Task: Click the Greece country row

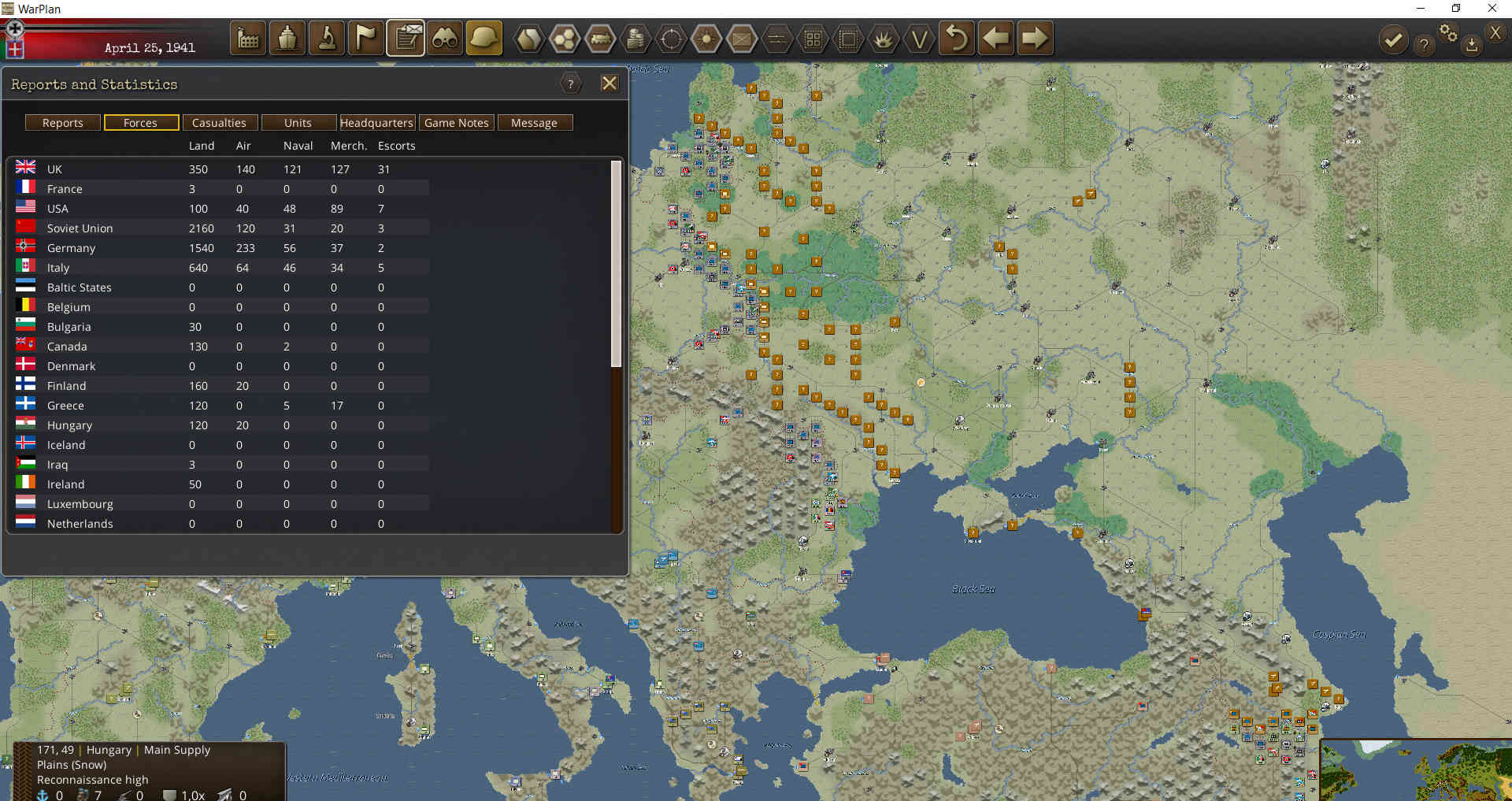Action: 222,406
